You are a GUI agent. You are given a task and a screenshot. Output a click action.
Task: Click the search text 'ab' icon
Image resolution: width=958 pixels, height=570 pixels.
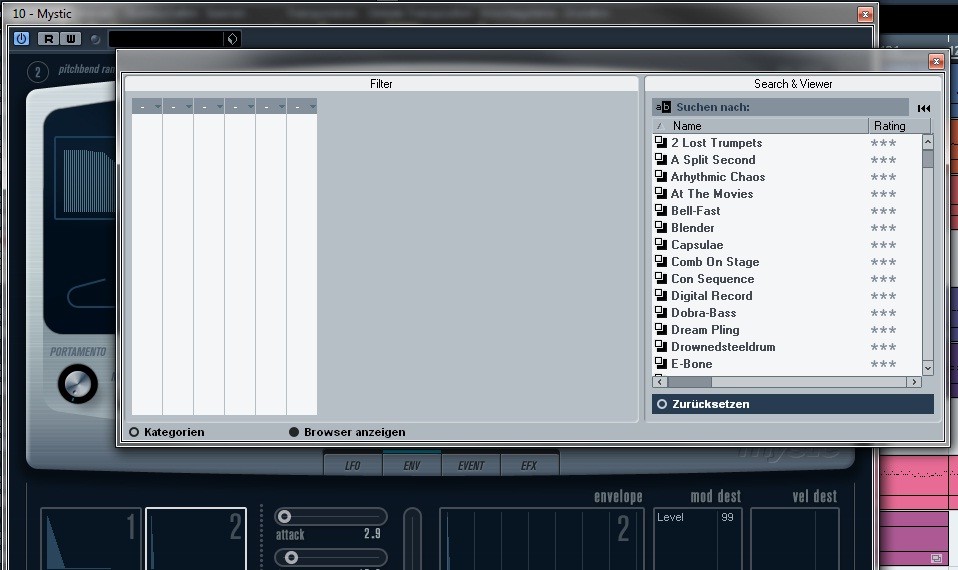662,107
